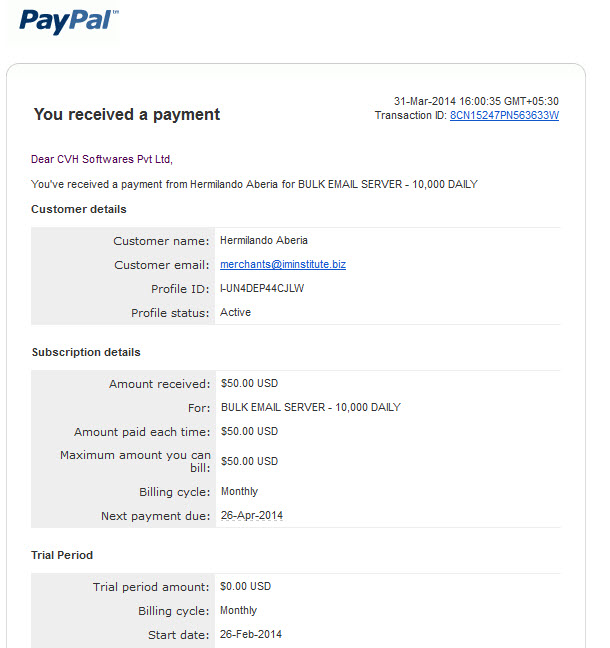This screenshot has height=648, width=610.
Task: Select customer name value Hermilando Aberia
Action: (x=264, y=240)
